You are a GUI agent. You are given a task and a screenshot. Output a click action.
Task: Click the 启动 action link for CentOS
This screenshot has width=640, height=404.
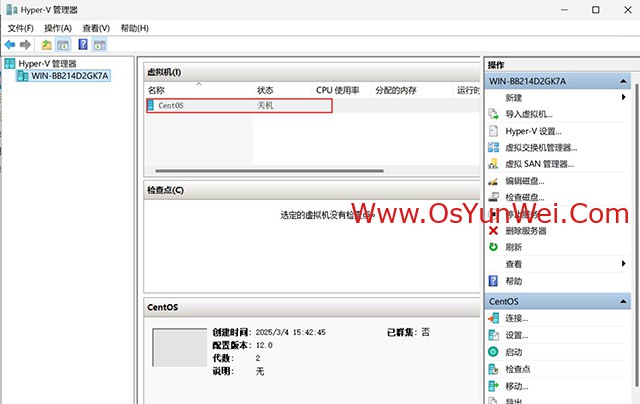coord(513,352)
